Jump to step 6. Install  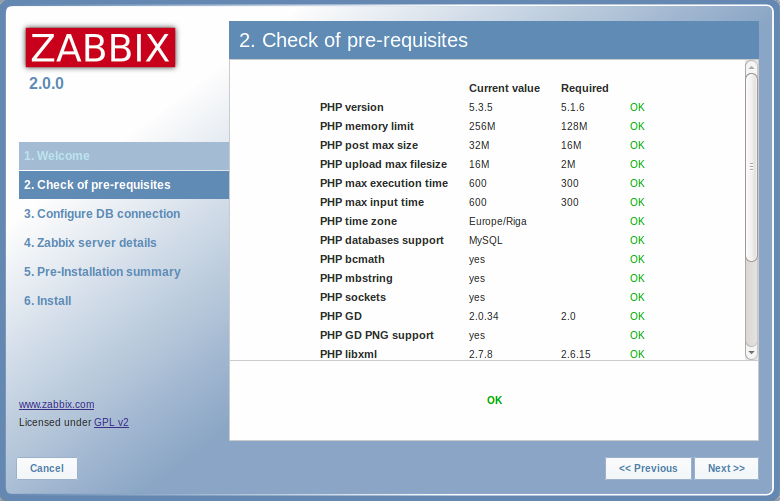tap(48, 301)
